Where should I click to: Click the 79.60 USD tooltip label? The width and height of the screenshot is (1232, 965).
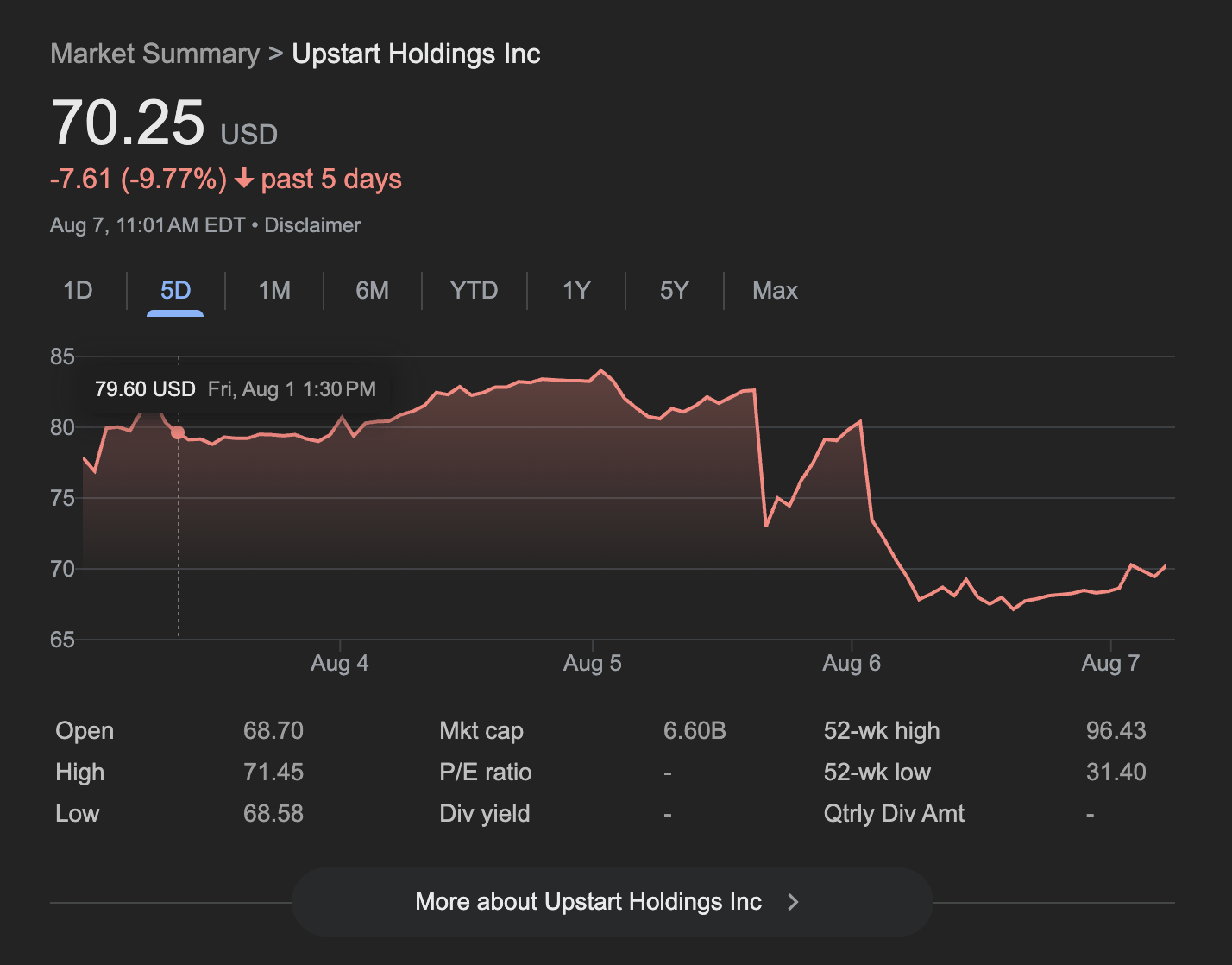[145, 389]
